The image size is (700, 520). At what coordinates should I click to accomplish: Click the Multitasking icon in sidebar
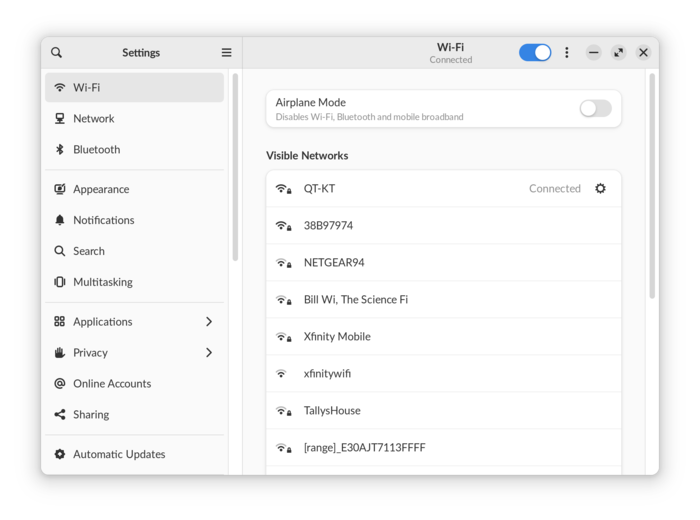point(60,282)
